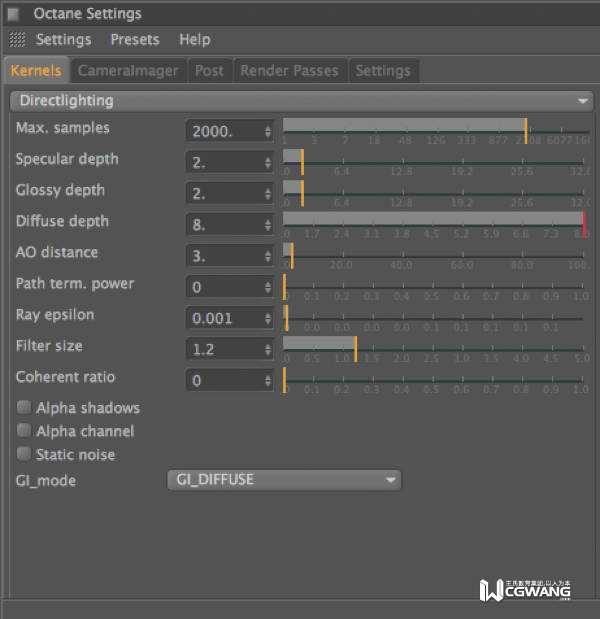Image resolution: width=600 pixels, height=619 pixels.
Task: Click the Coherent ratio stepper arrows
Action: [268, 381]
